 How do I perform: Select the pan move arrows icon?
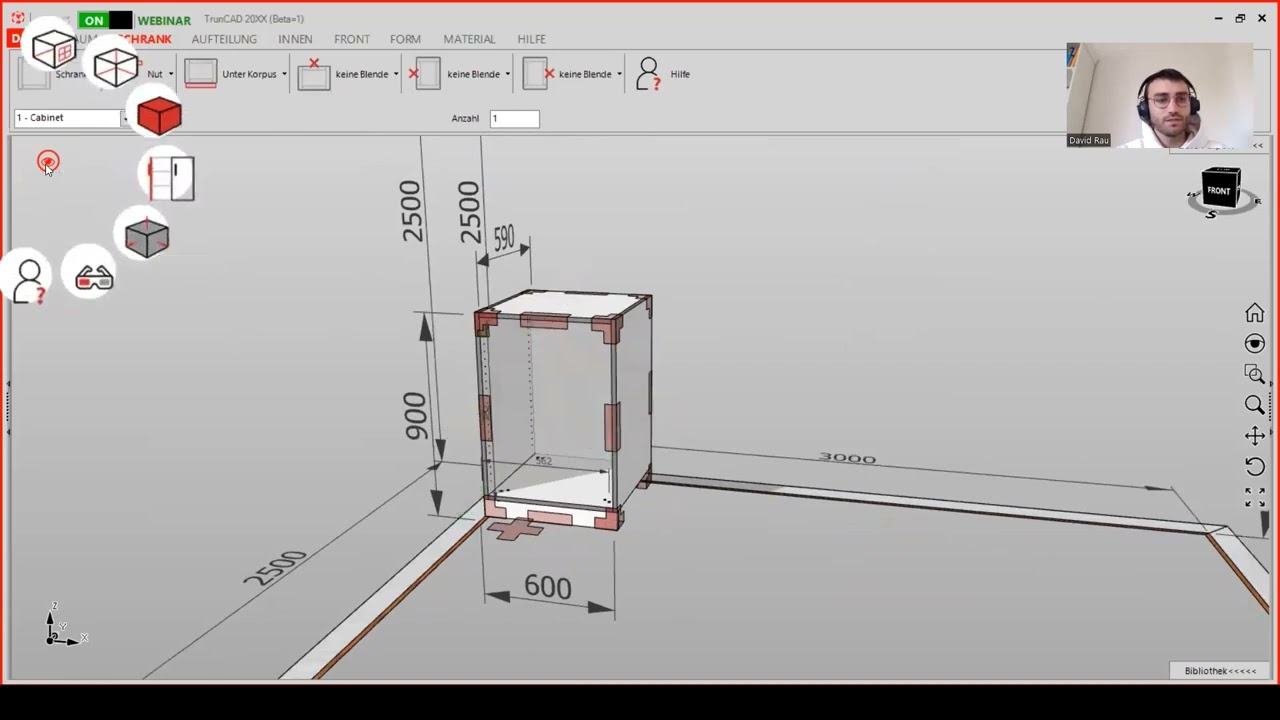coord(1254,436)
